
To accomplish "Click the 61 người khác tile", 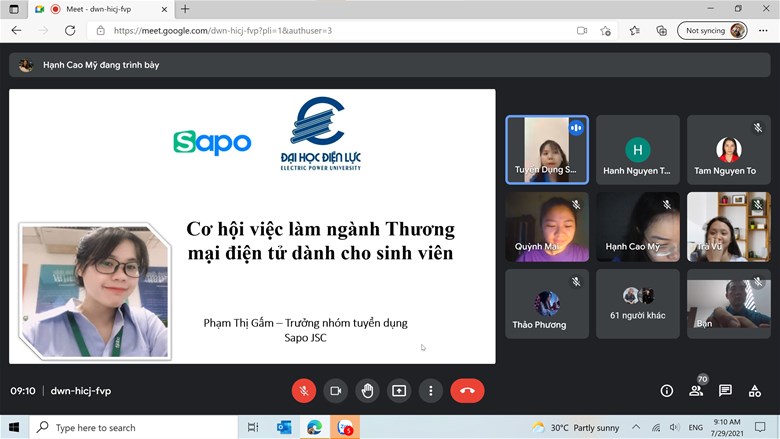I will pos(637,303).
